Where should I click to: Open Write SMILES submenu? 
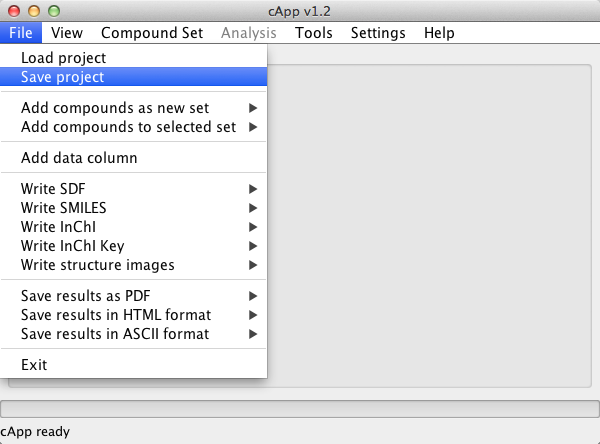pyautogui.click(x=133, y=208)
